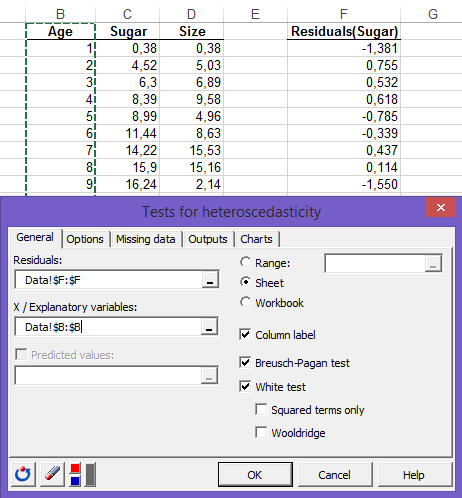
Task: Select residual cell containing -0,785
Action: [x=344, y=116]
